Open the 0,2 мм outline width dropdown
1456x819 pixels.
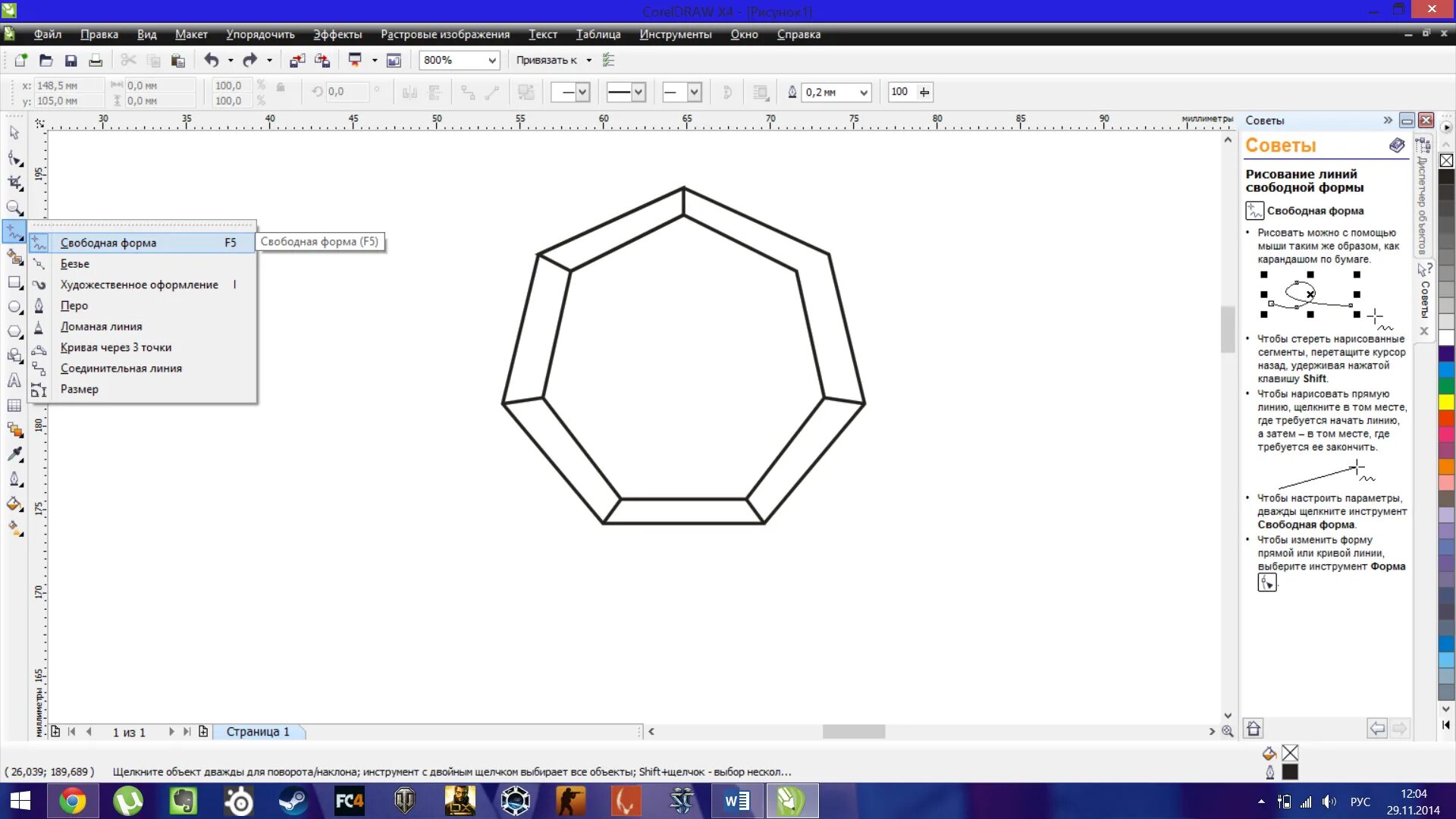pos(863,93)
